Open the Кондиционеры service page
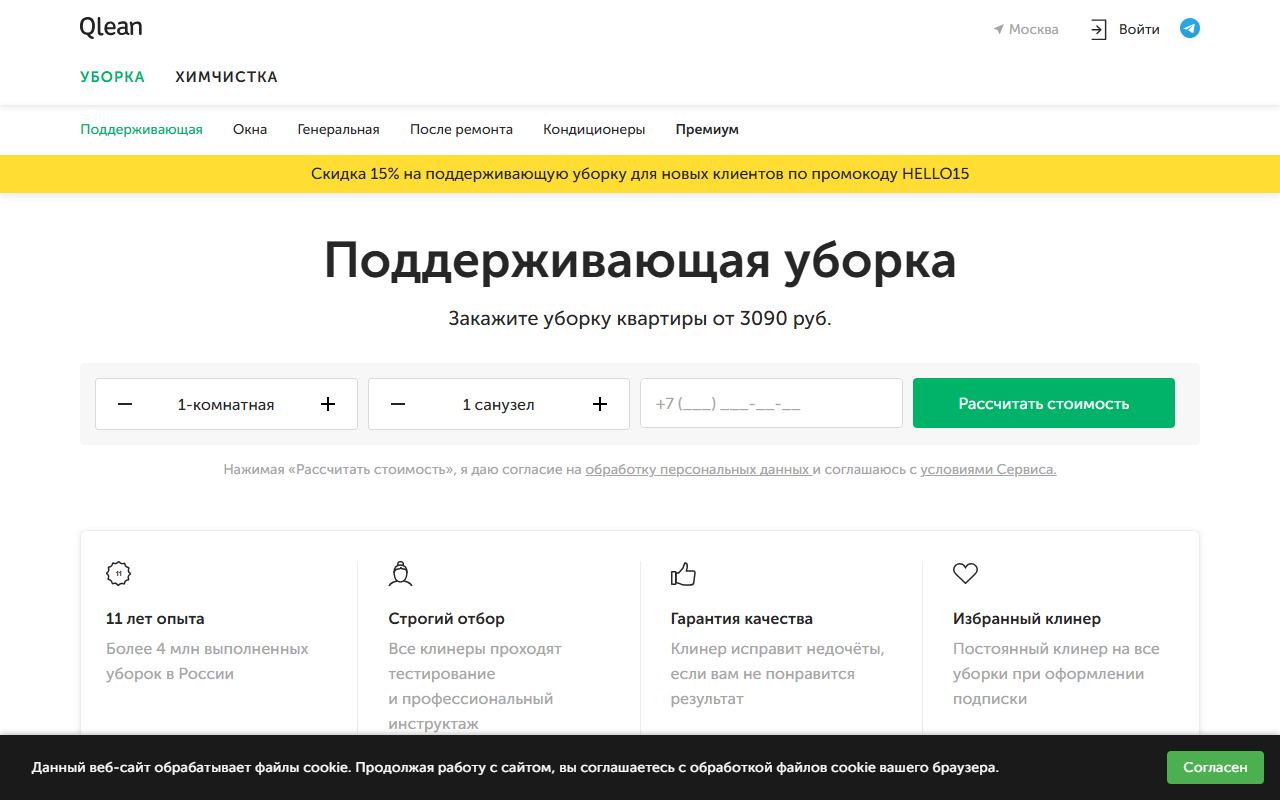The image size is (1280, 800). coord(594,130)
